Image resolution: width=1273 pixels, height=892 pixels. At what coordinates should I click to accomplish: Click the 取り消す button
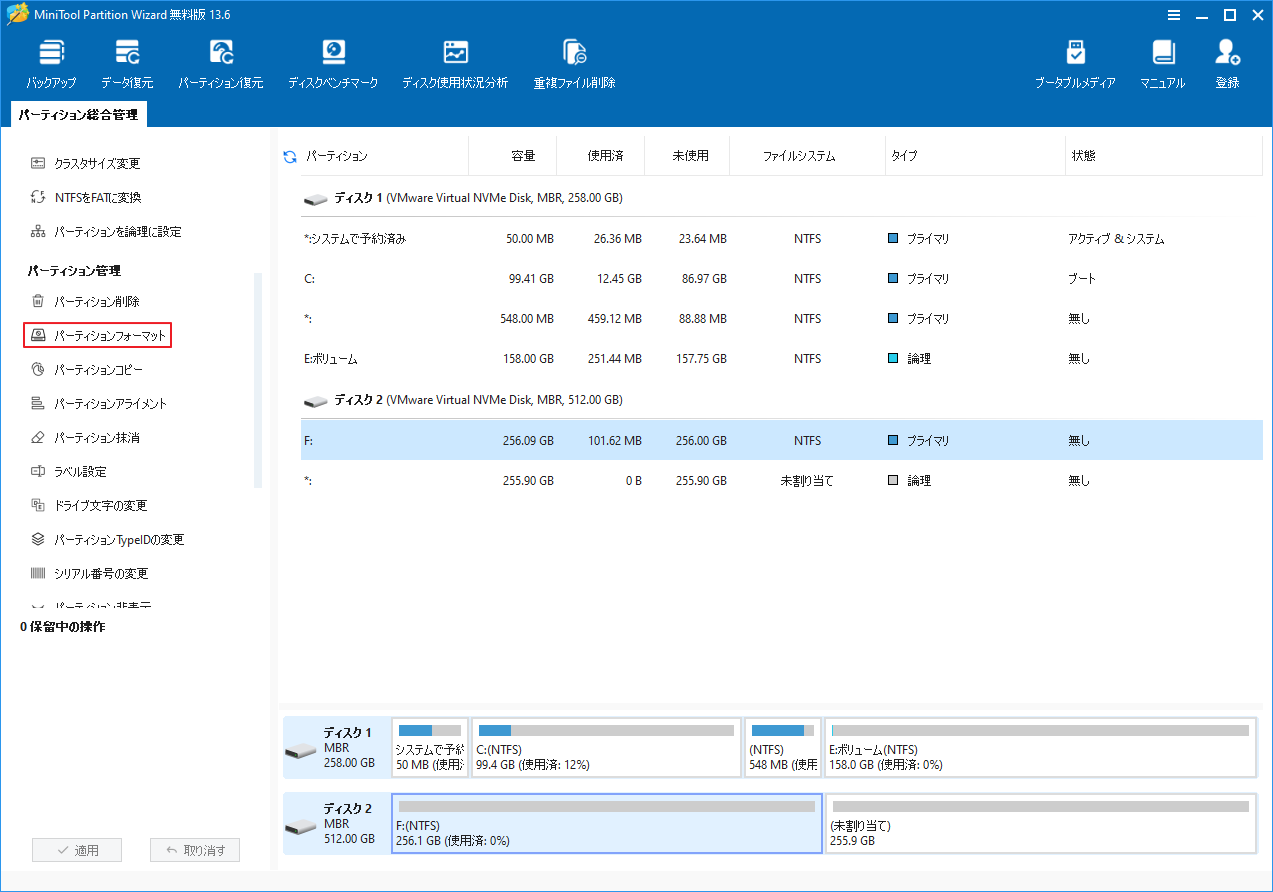click(195, 850)
